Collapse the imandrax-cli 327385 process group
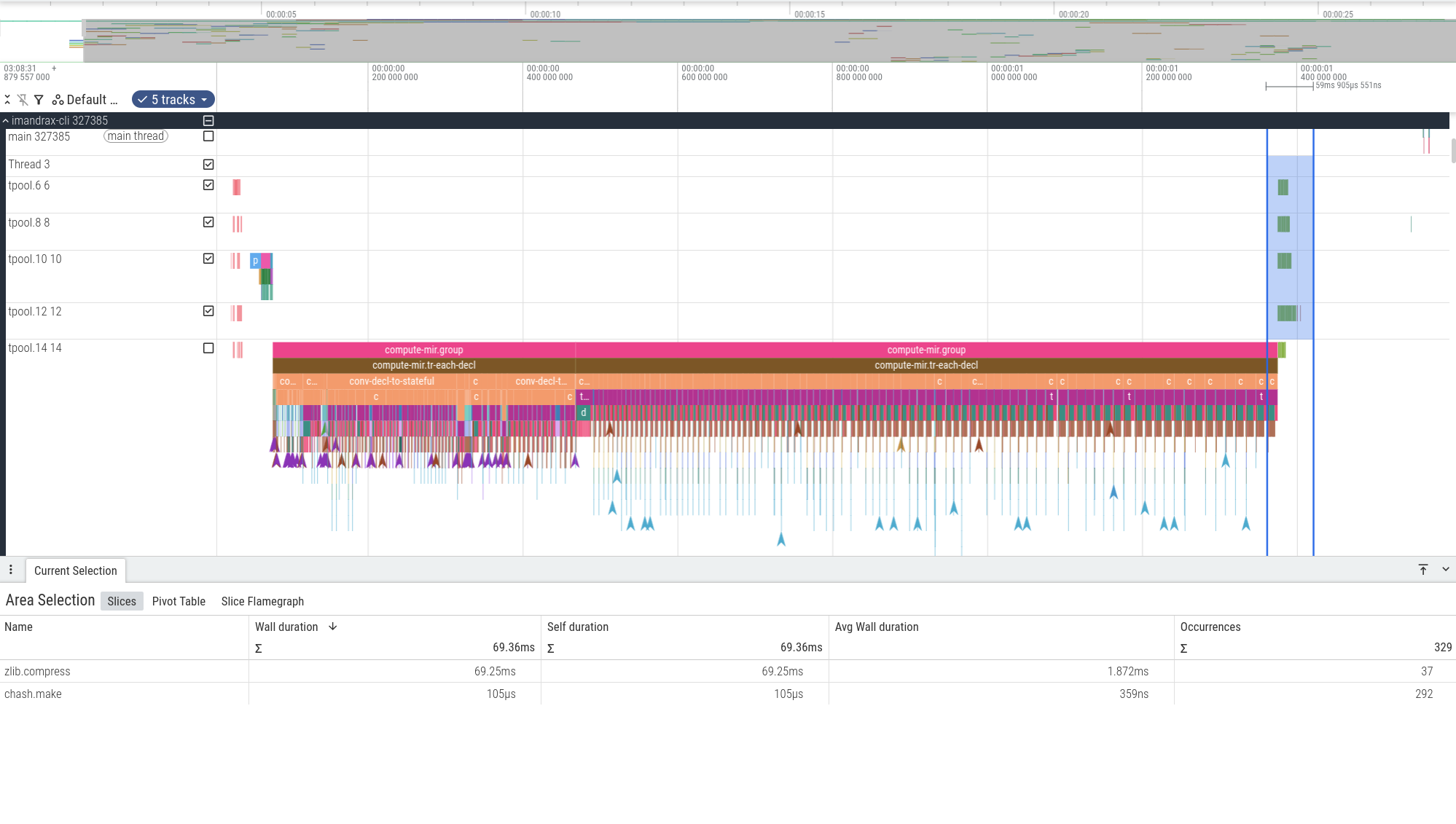This screenshot has height=824, width=1456. click(x=6, y=121)
